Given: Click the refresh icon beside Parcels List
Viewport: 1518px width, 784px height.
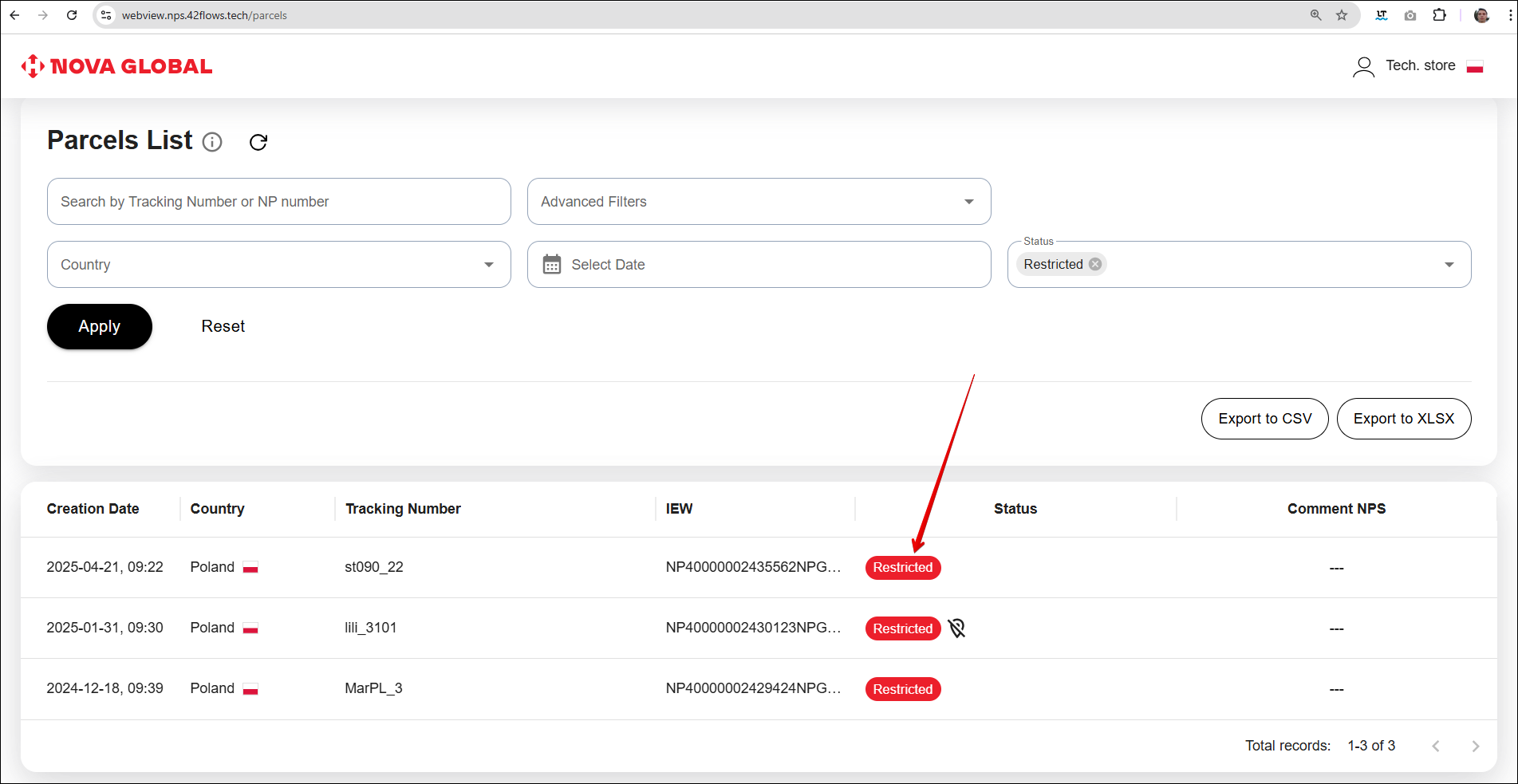Looking at the screenshot, I should click(258, 142).
